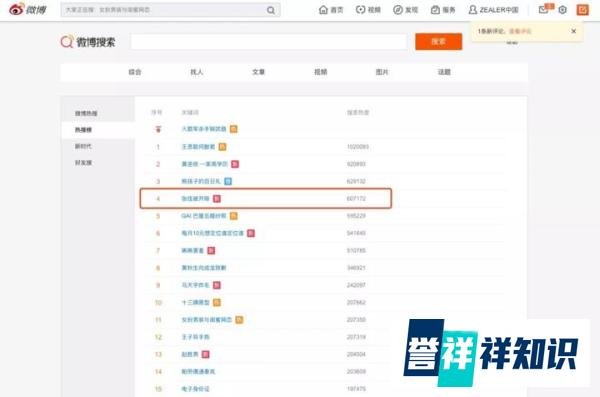Select the first item in the left sidebar
Image resolution: width=600 pixels, height=397 pixels.
(x=86, y=113)
